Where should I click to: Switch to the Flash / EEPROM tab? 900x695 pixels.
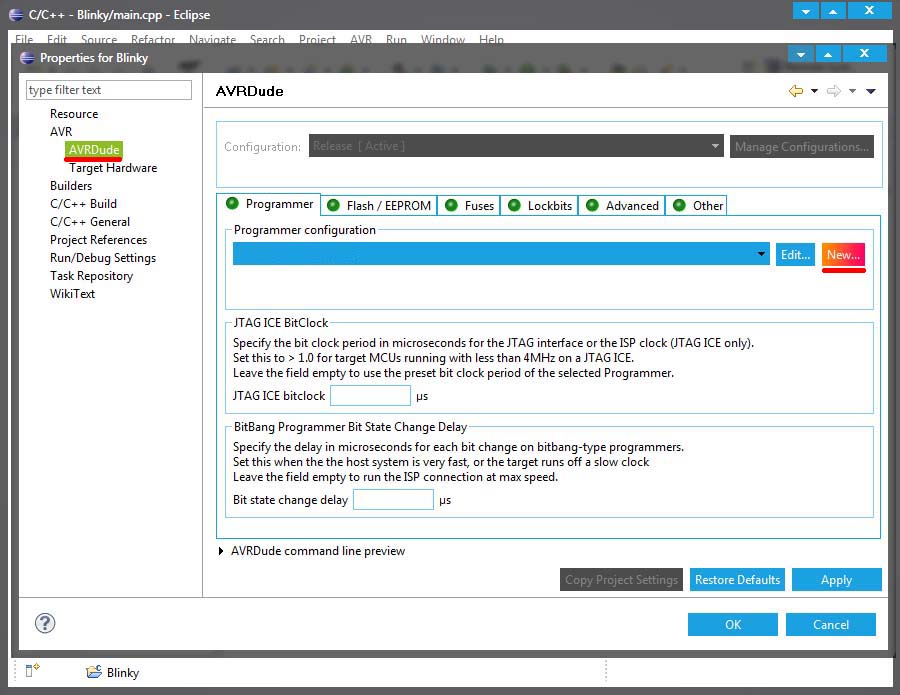[379, 205]
